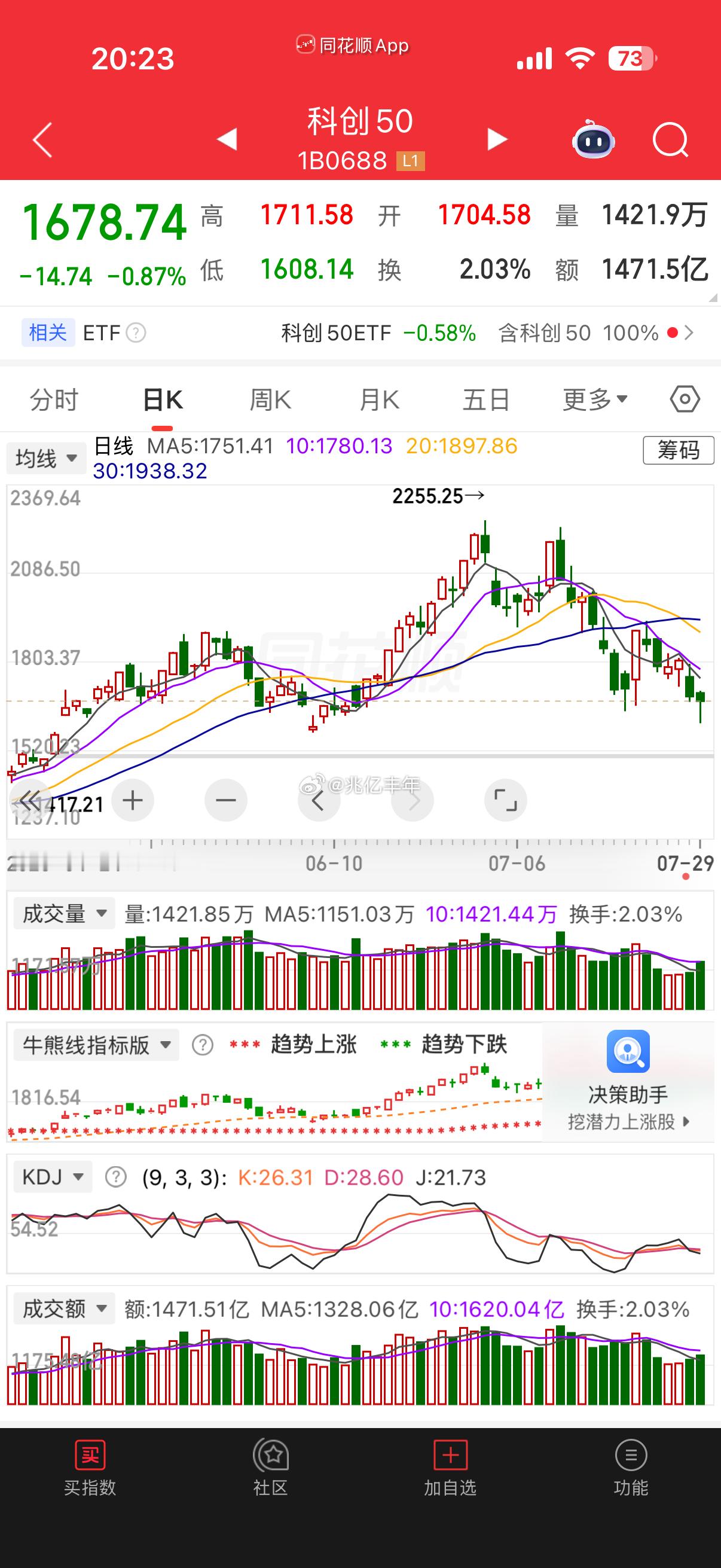Tap the 06-10 date marker
721x1568 pixels.
pyautogui.click(x=334, y=863)
